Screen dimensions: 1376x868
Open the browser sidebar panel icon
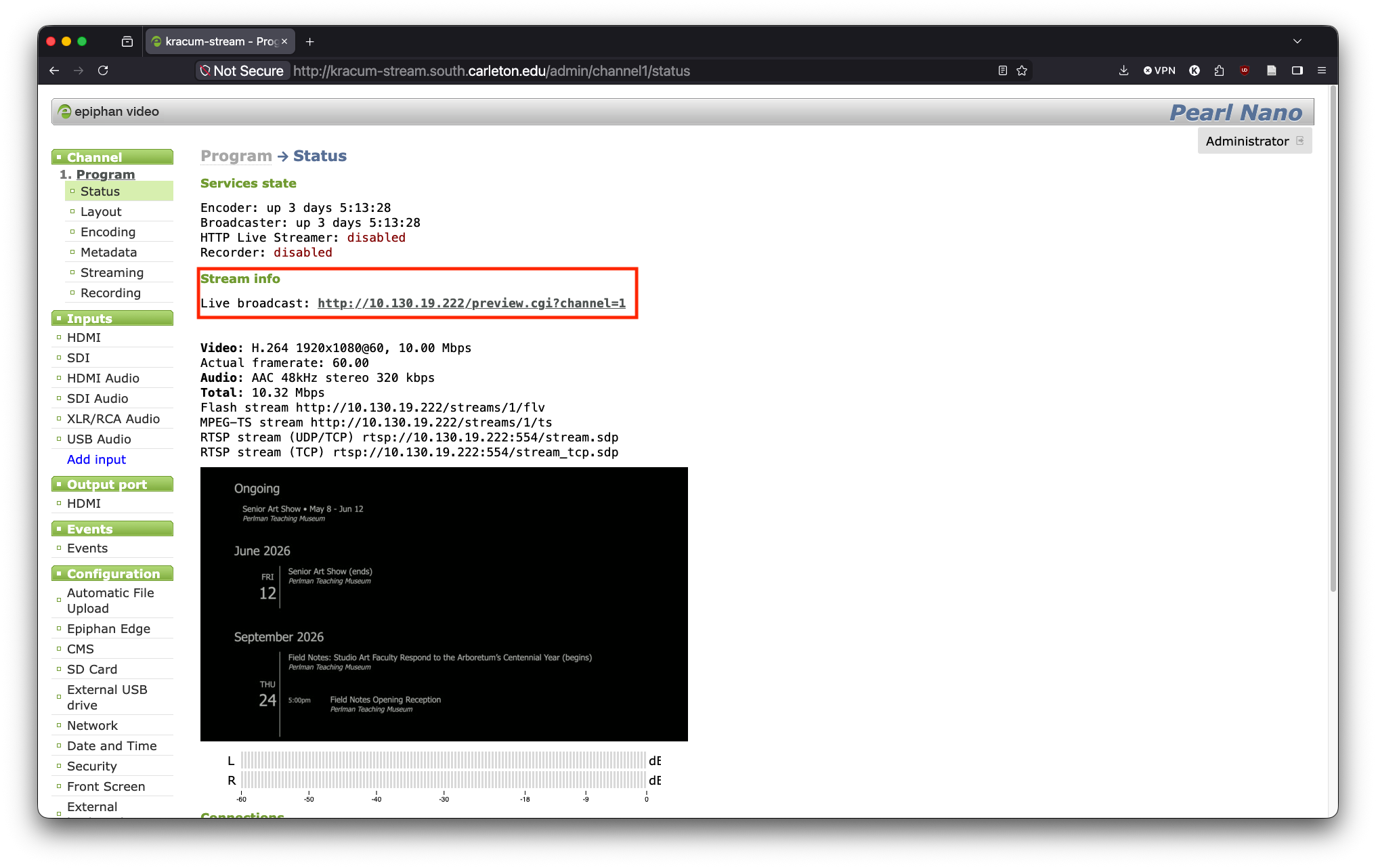pos(1297,70)
